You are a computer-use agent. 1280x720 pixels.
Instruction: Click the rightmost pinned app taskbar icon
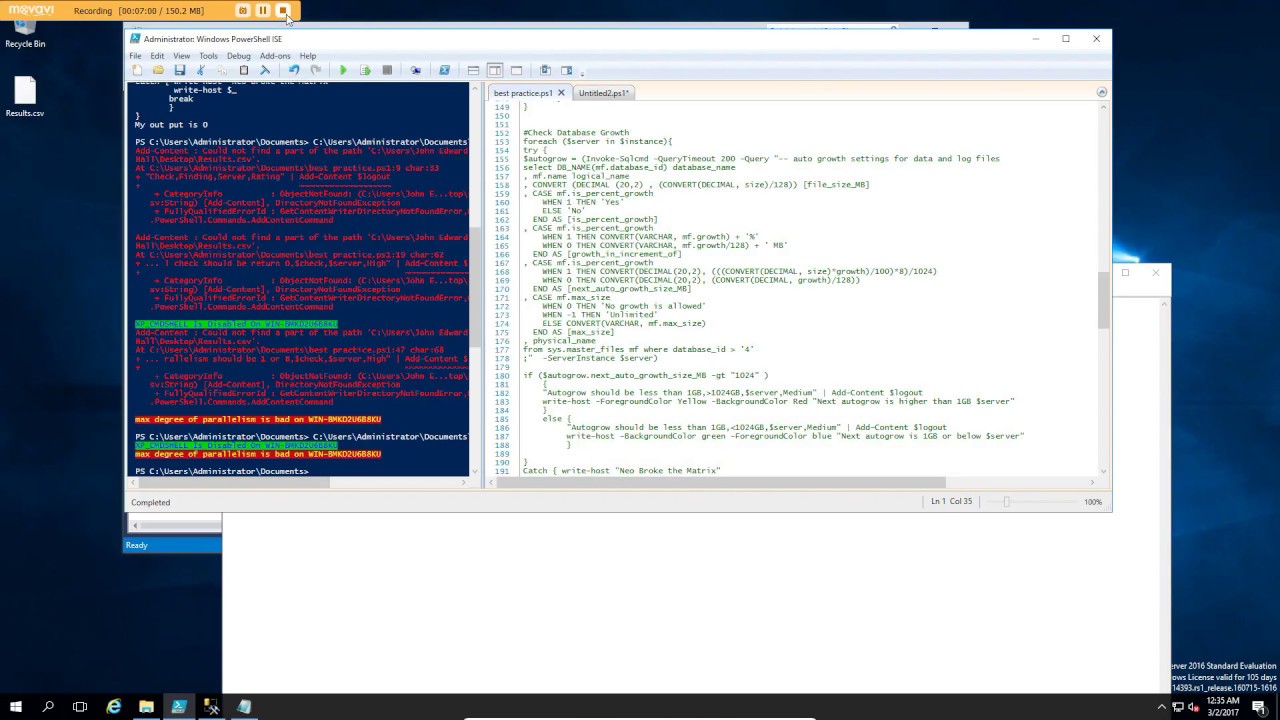click(x=244, y=707)
